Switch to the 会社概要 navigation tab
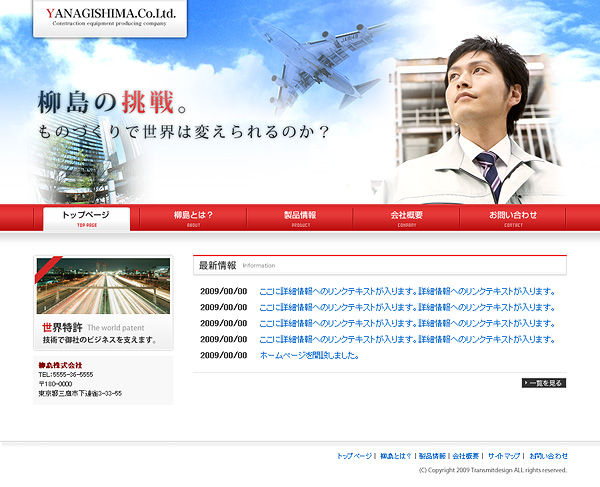This screenshot has width=600, height=487. pos(406,217)
